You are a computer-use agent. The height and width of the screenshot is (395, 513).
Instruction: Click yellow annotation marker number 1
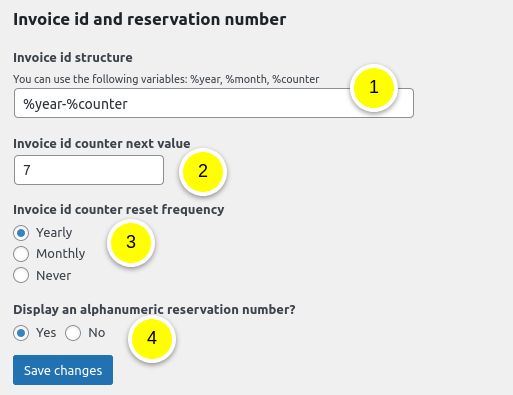374,88
